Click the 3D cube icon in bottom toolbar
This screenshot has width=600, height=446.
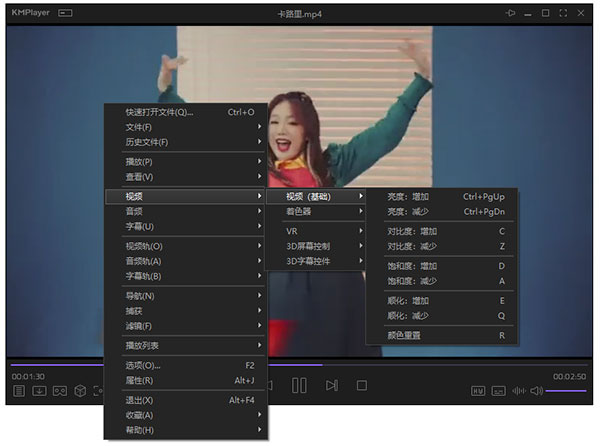[x=80, y=391]
